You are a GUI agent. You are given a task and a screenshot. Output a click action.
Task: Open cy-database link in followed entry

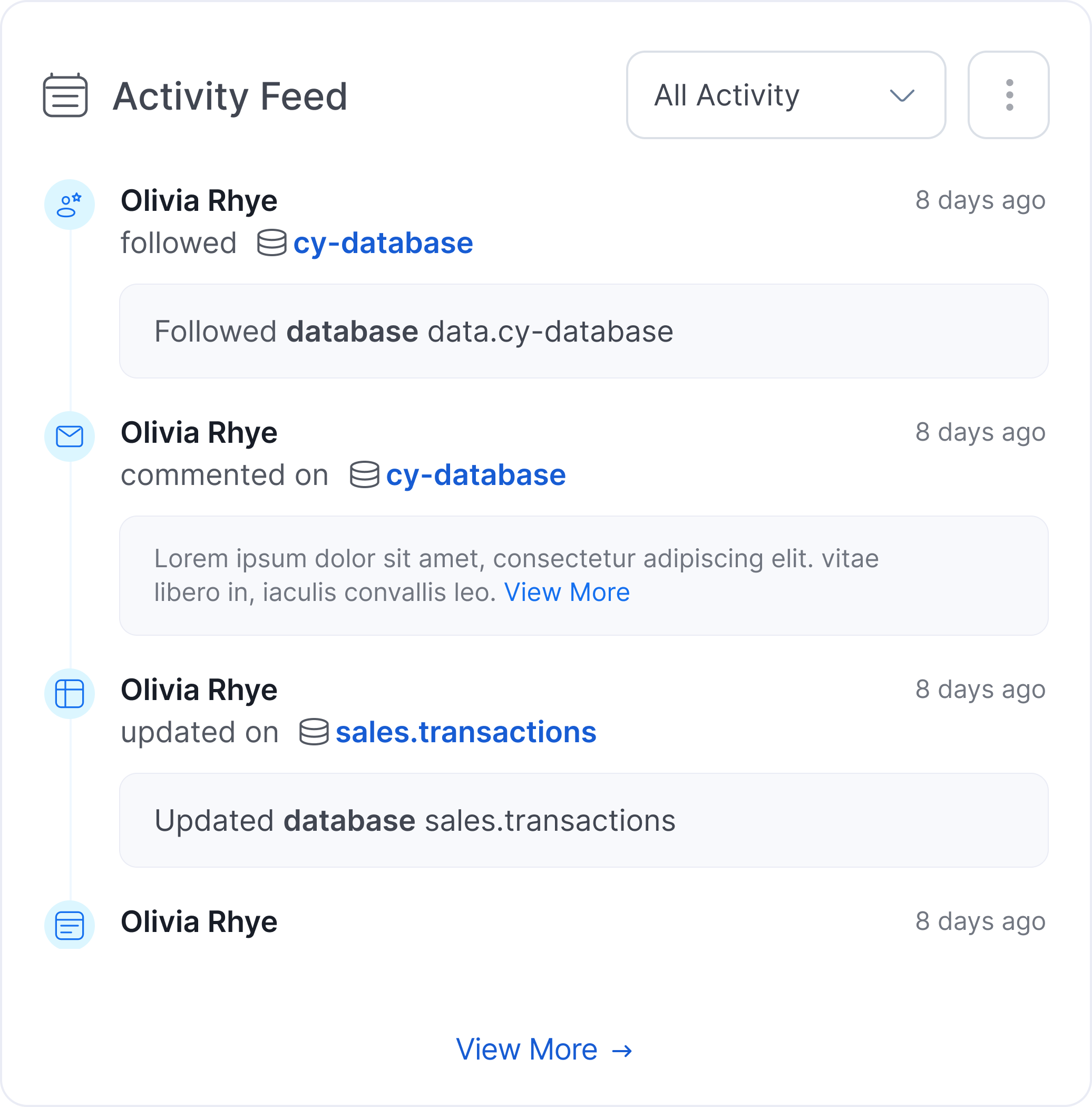383,243
